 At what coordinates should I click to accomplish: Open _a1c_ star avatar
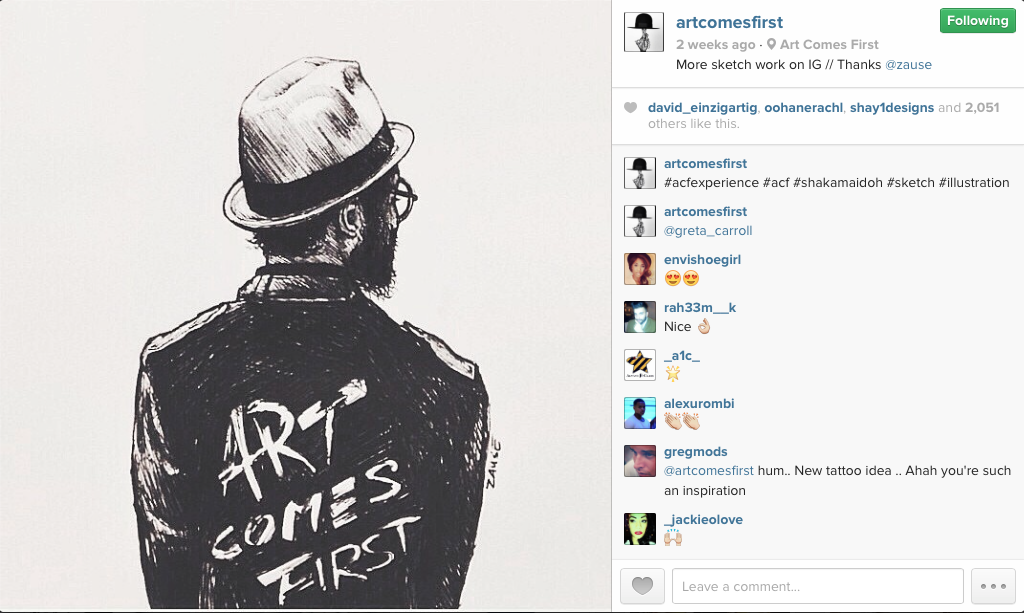(639, 364)
